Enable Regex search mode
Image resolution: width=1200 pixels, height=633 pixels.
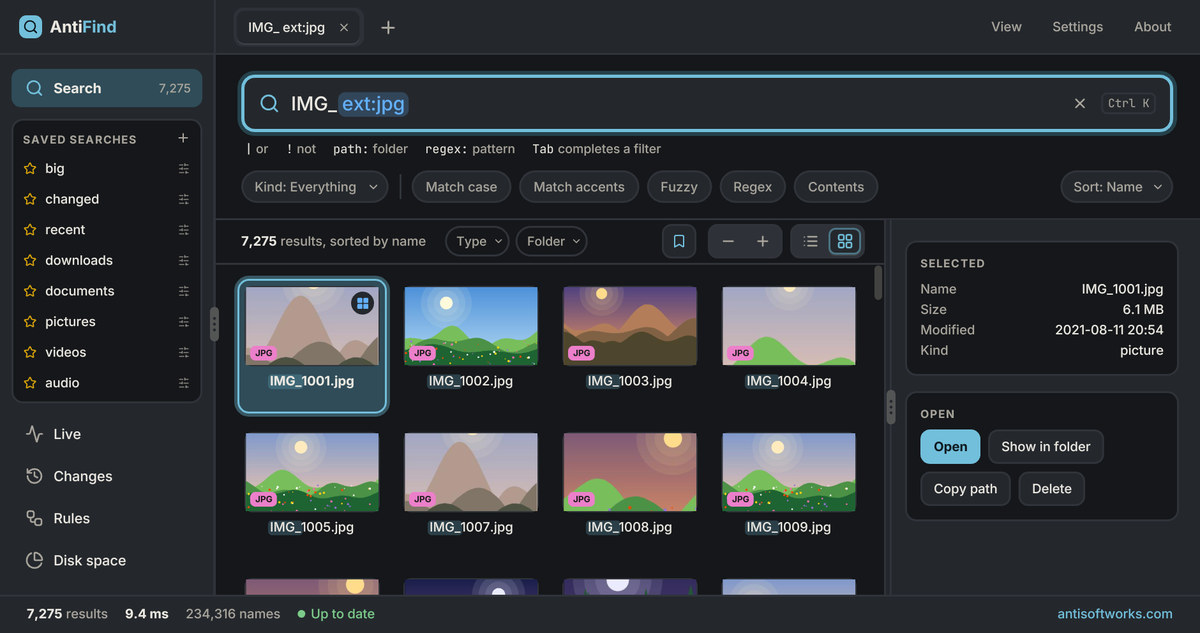click(x=753, y=187)
